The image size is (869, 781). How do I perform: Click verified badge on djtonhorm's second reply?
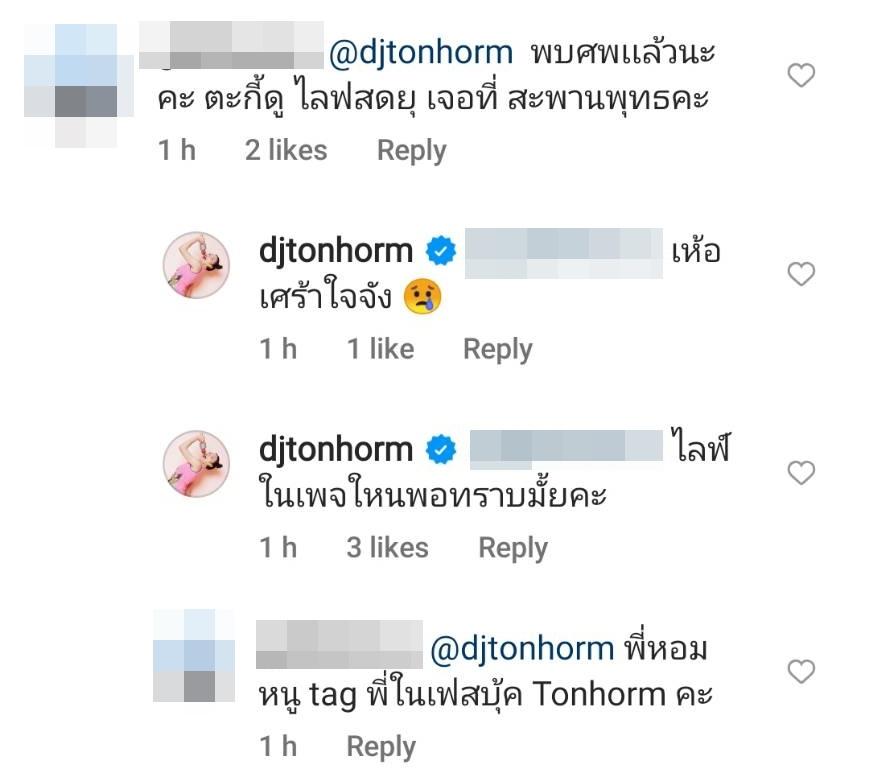pos(441,449)
